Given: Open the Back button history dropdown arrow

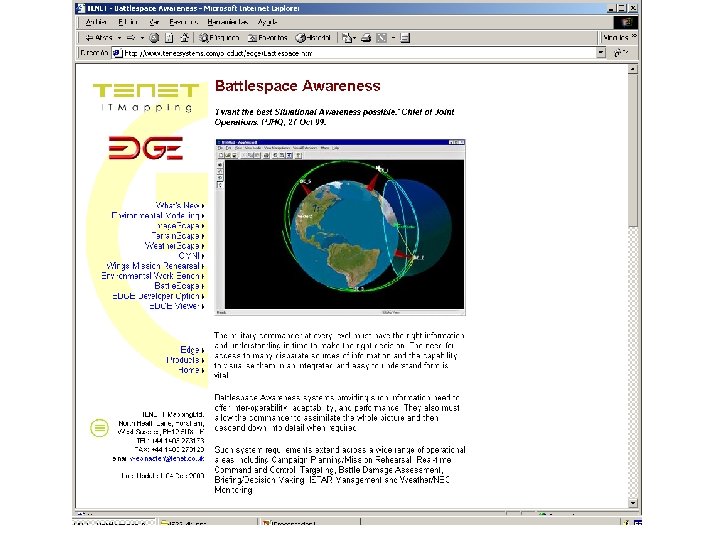Looking at the screenshot, I should [119, 38].
